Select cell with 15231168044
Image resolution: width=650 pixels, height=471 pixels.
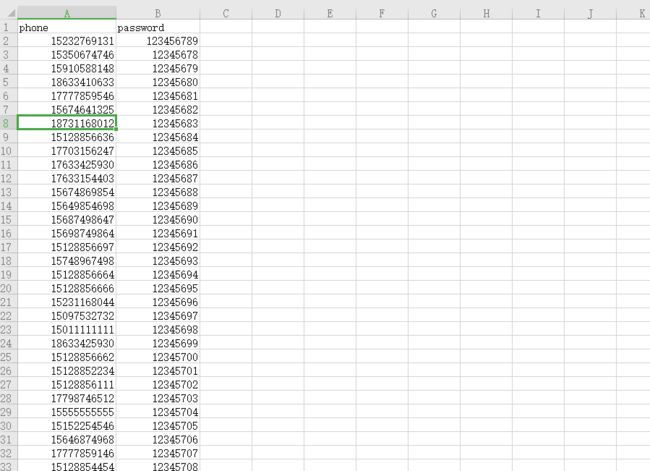pos(67,302)
